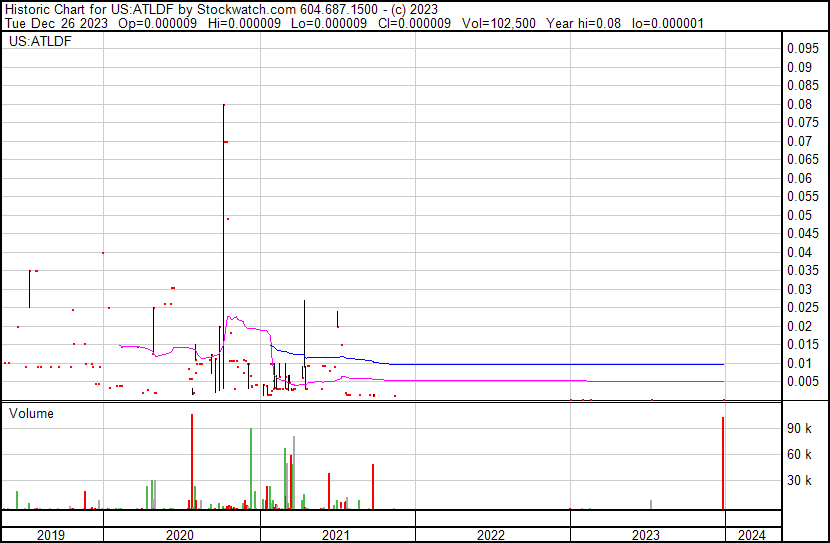Viewport: 830px width, 543px height.
Task: Select the 2020 year label on timeline
Action: point(180,535)
